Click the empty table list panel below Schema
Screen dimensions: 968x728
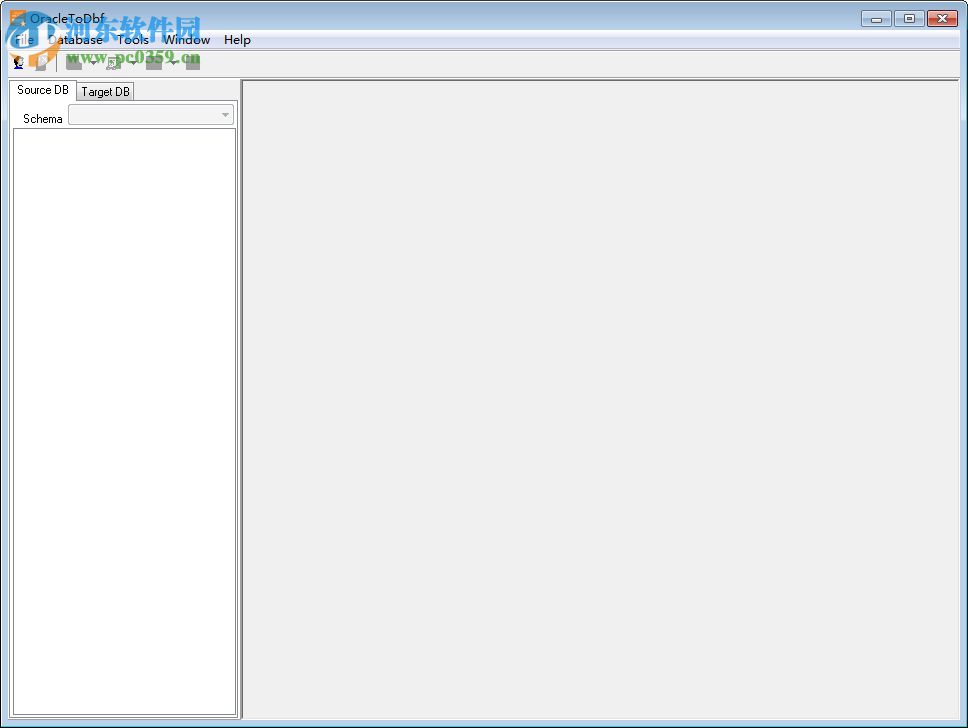pos(124,420)
